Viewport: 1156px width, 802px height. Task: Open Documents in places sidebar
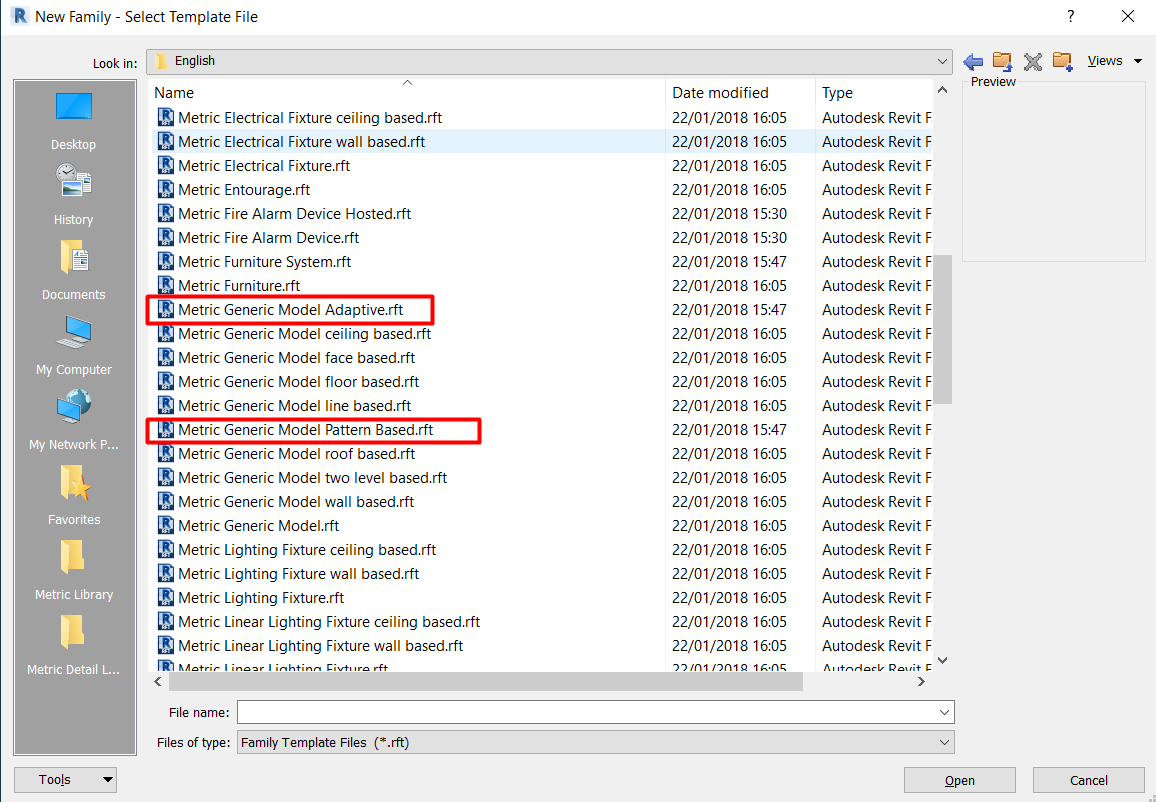(x=74, y=271)
